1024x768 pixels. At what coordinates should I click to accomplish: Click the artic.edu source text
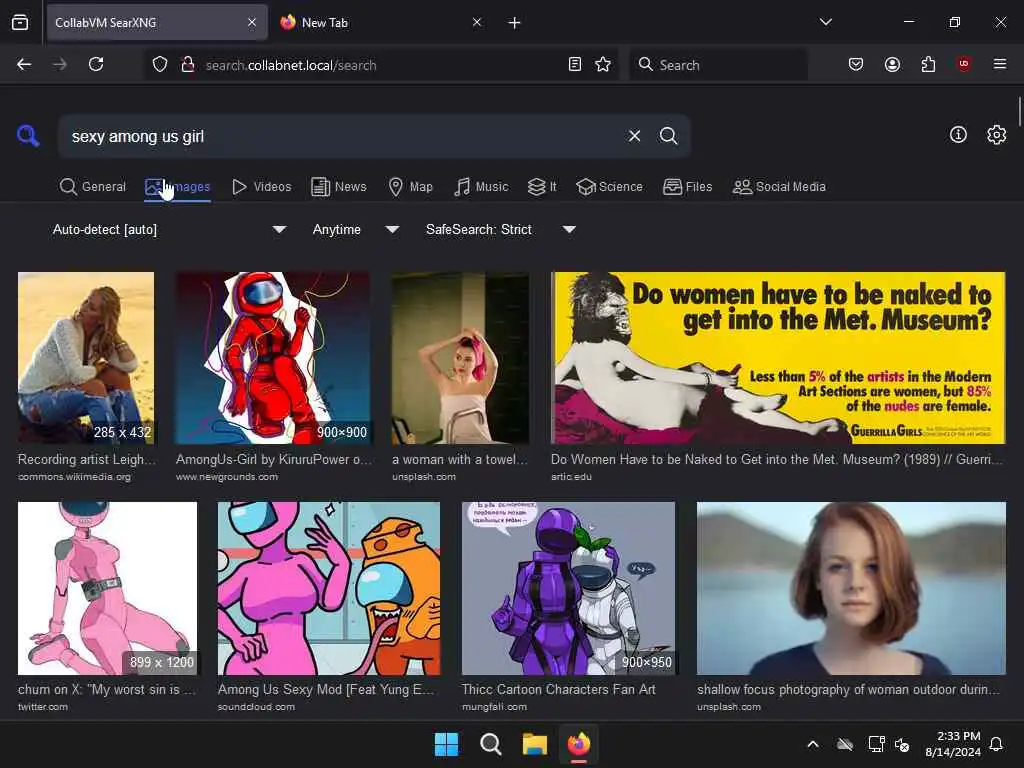[x=571, y=477]
